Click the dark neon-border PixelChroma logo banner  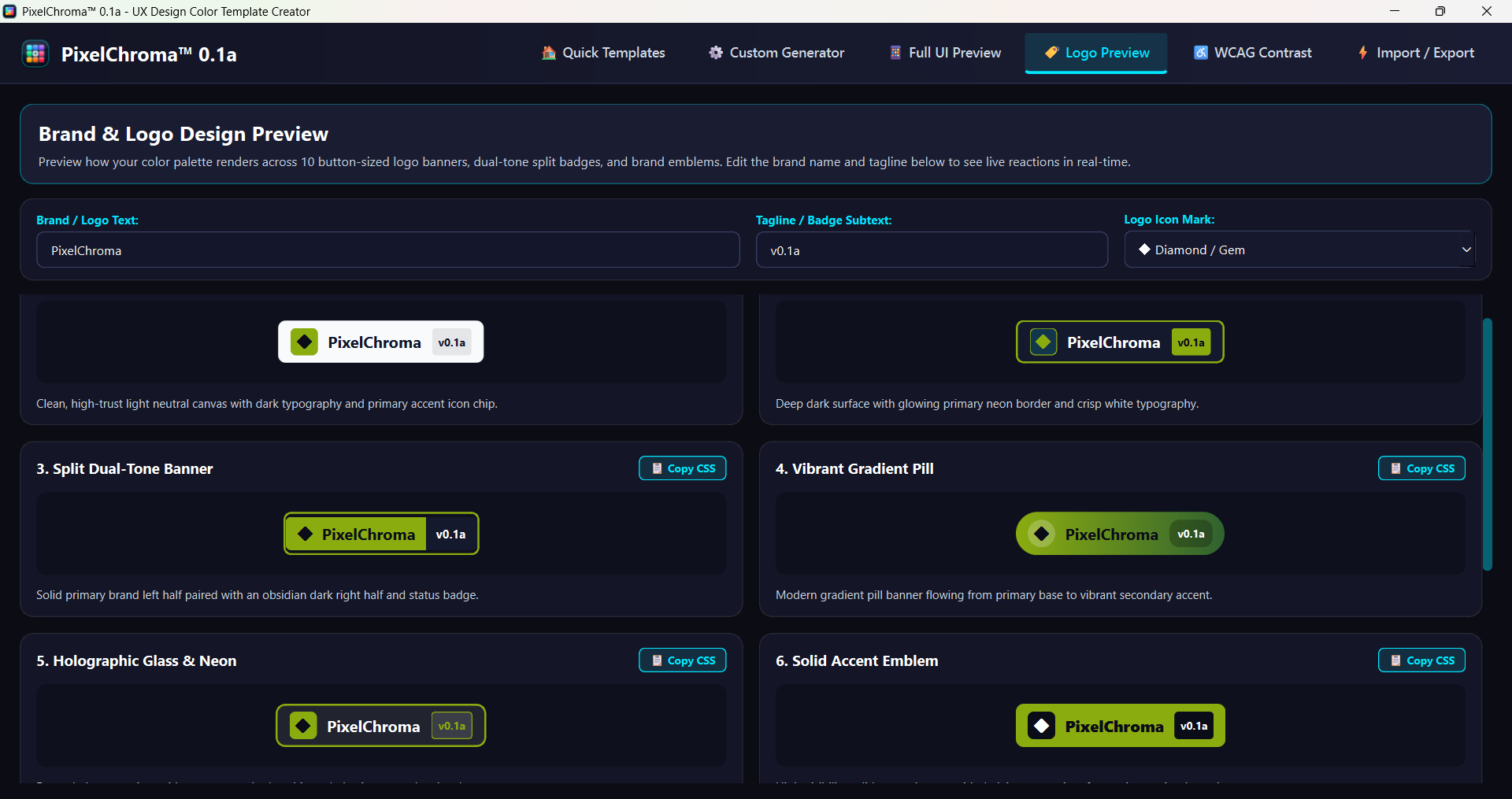click(x=1120, y=342)
